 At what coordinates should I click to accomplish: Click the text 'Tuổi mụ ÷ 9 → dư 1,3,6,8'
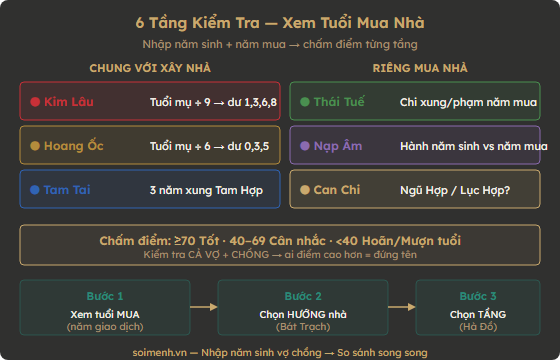click(x=214, y=102)
